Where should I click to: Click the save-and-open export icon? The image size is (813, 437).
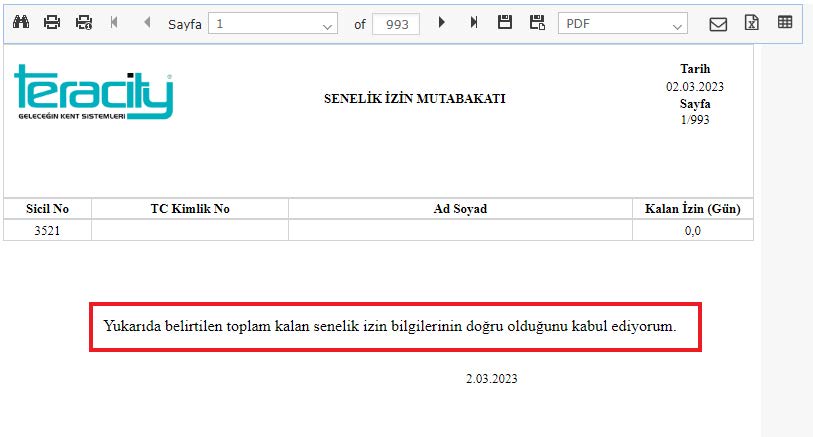(537, 22)
